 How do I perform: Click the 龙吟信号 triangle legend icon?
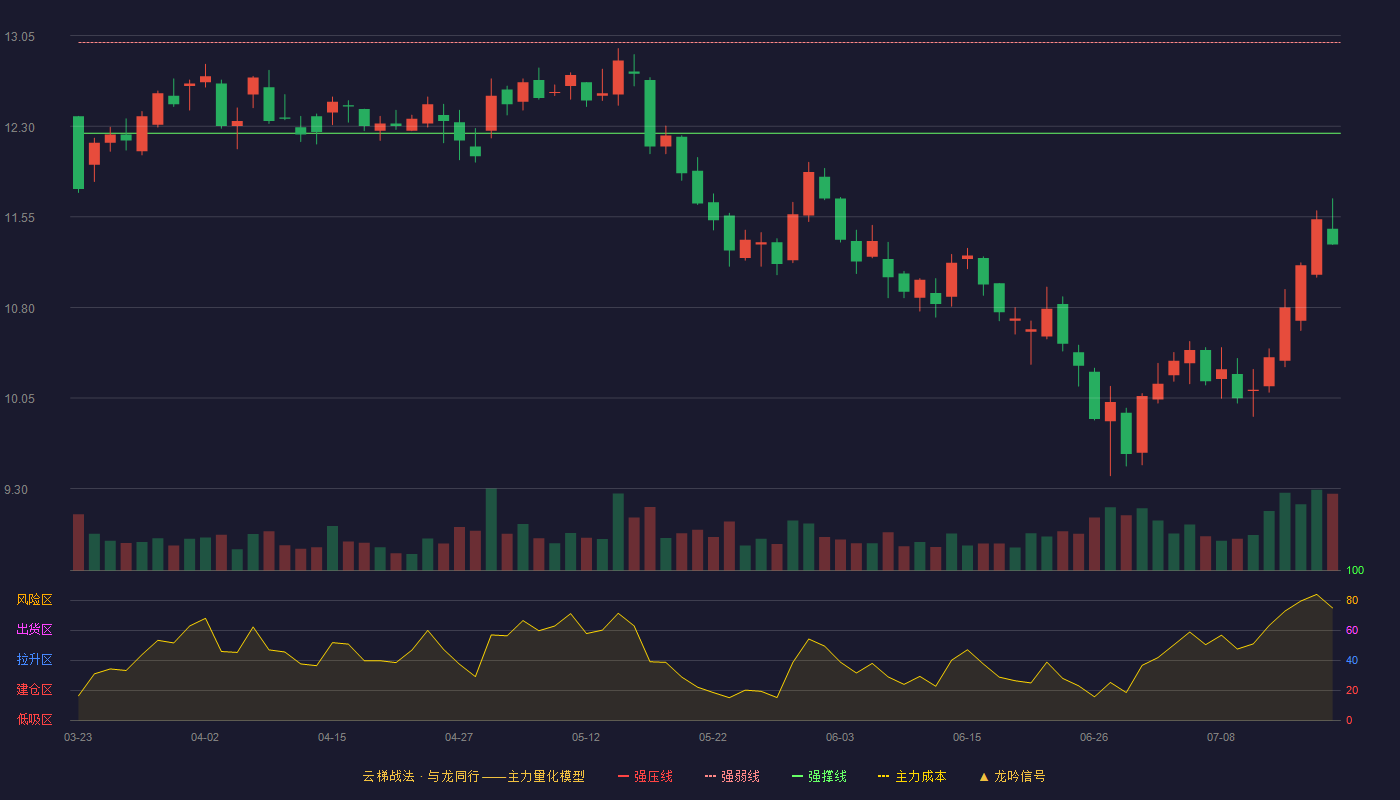[984, 776]
